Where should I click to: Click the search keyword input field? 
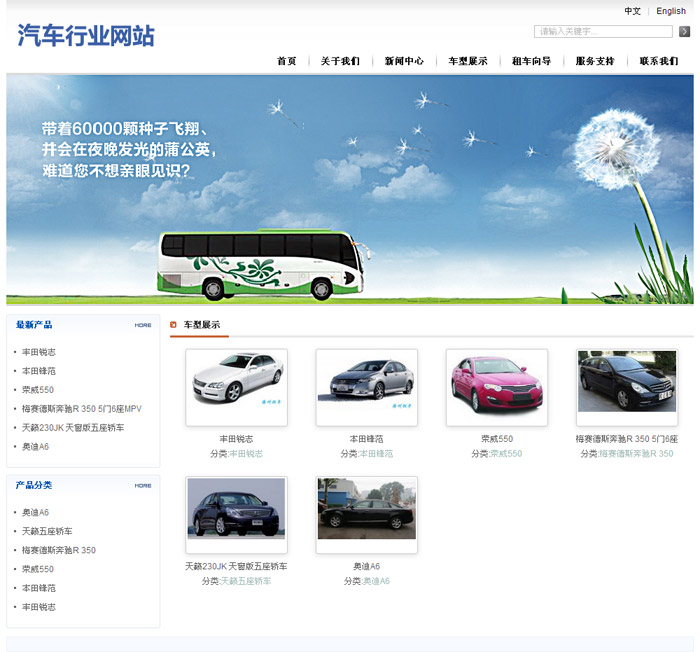coord(603,32)
